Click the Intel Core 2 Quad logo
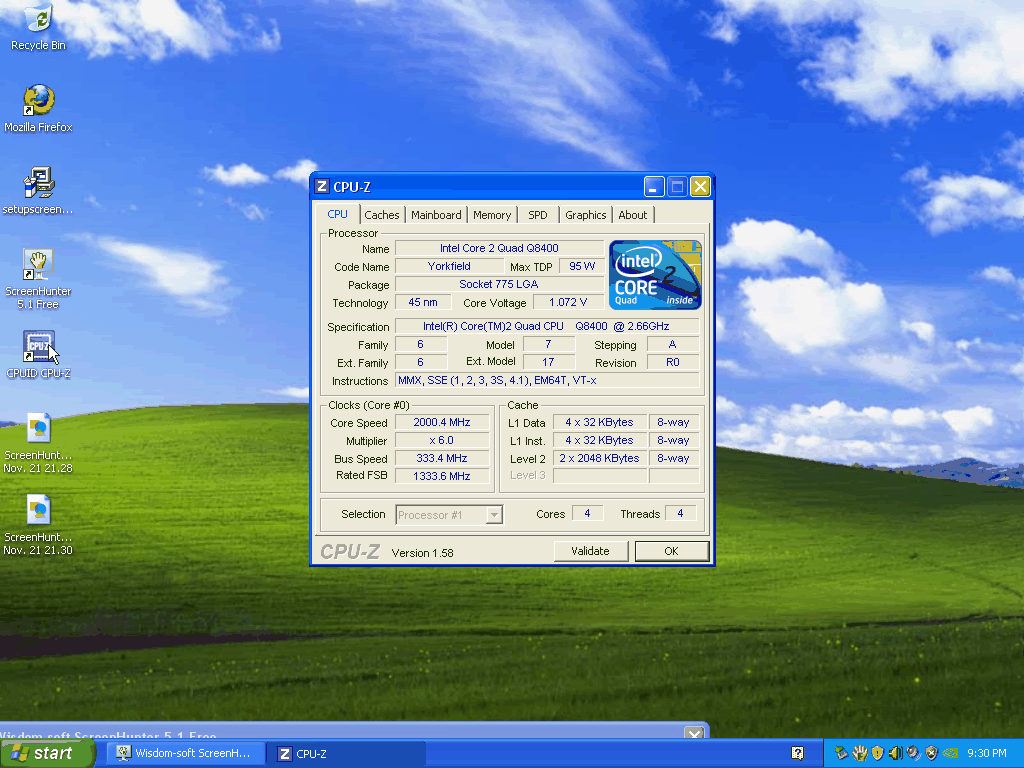 [x=655, y=274]
